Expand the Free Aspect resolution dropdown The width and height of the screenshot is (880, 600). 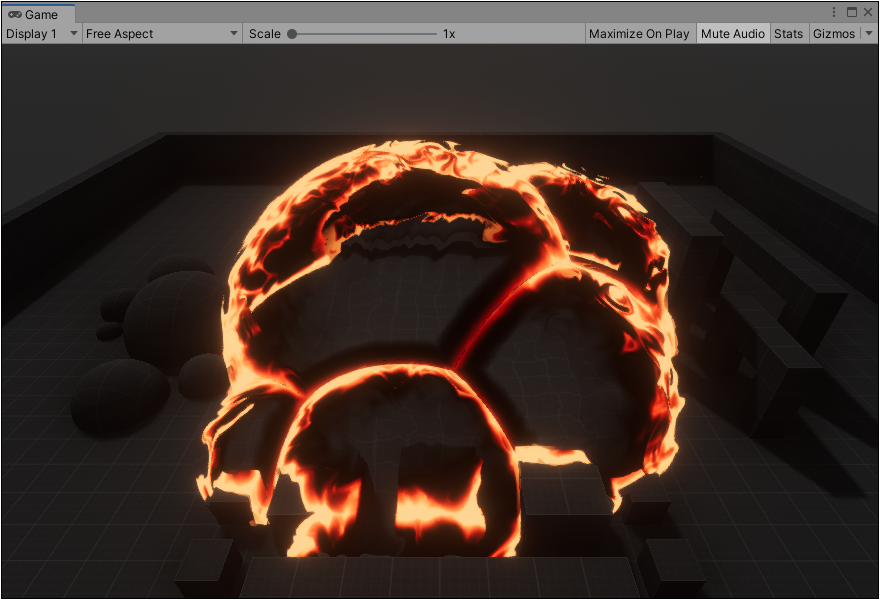coord(162,34)
